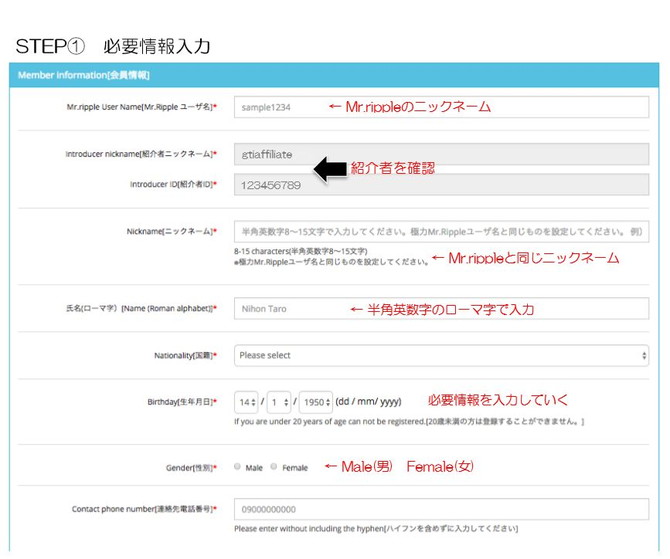Click the under 20 years age notice text
670x559 pixels.
click(408, 421)
